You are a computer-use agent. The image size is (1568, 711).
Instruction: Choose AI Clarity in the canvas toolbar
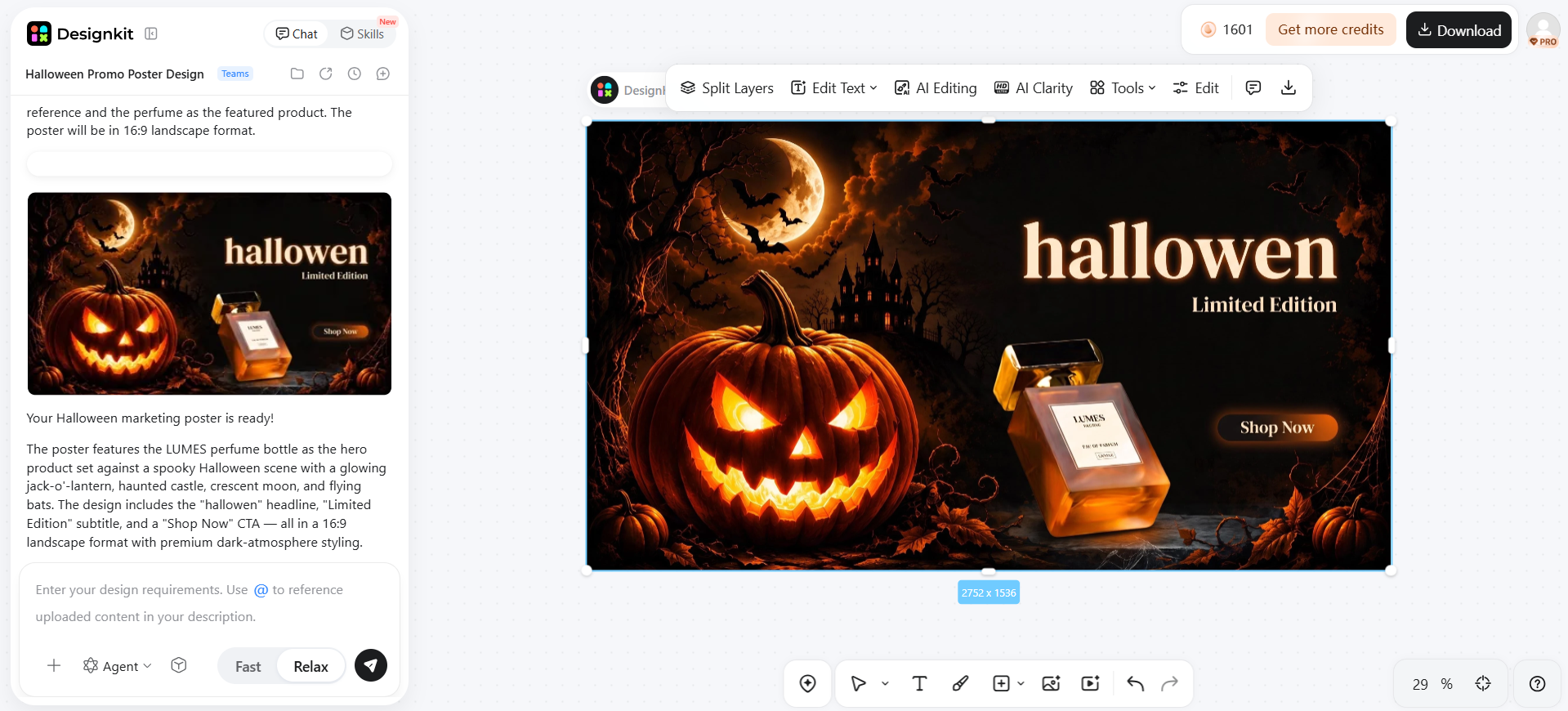tap(1034, 87)
